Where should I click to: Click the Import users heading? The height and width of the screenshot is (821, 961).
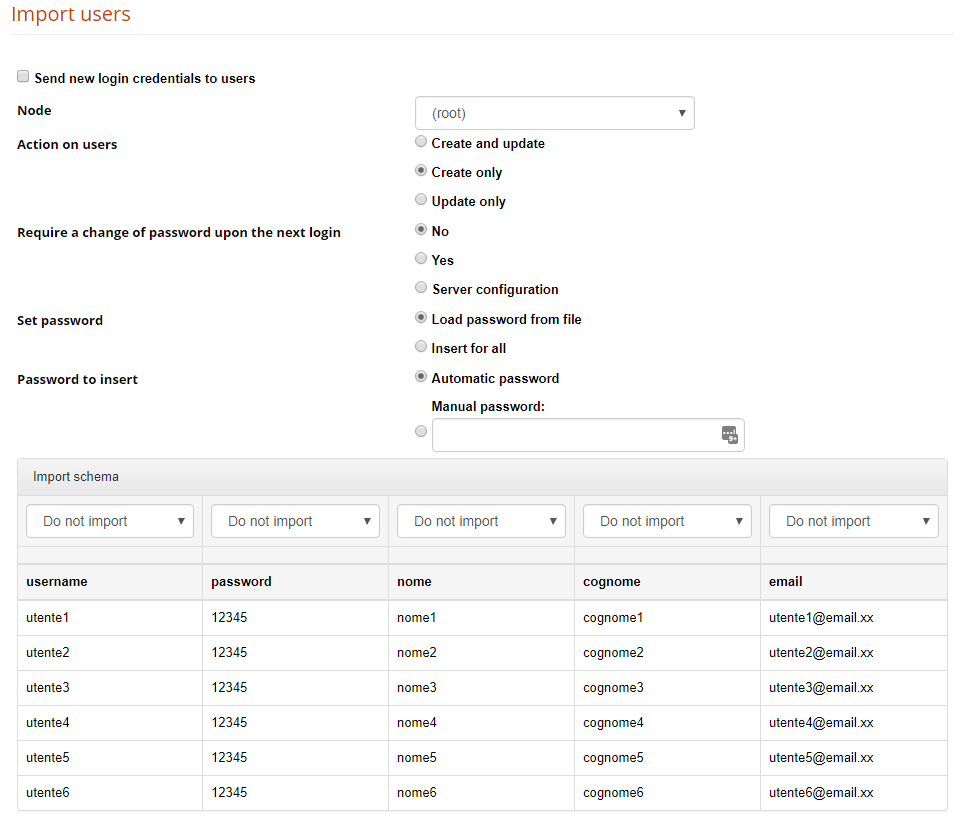(x=70, y=15)
